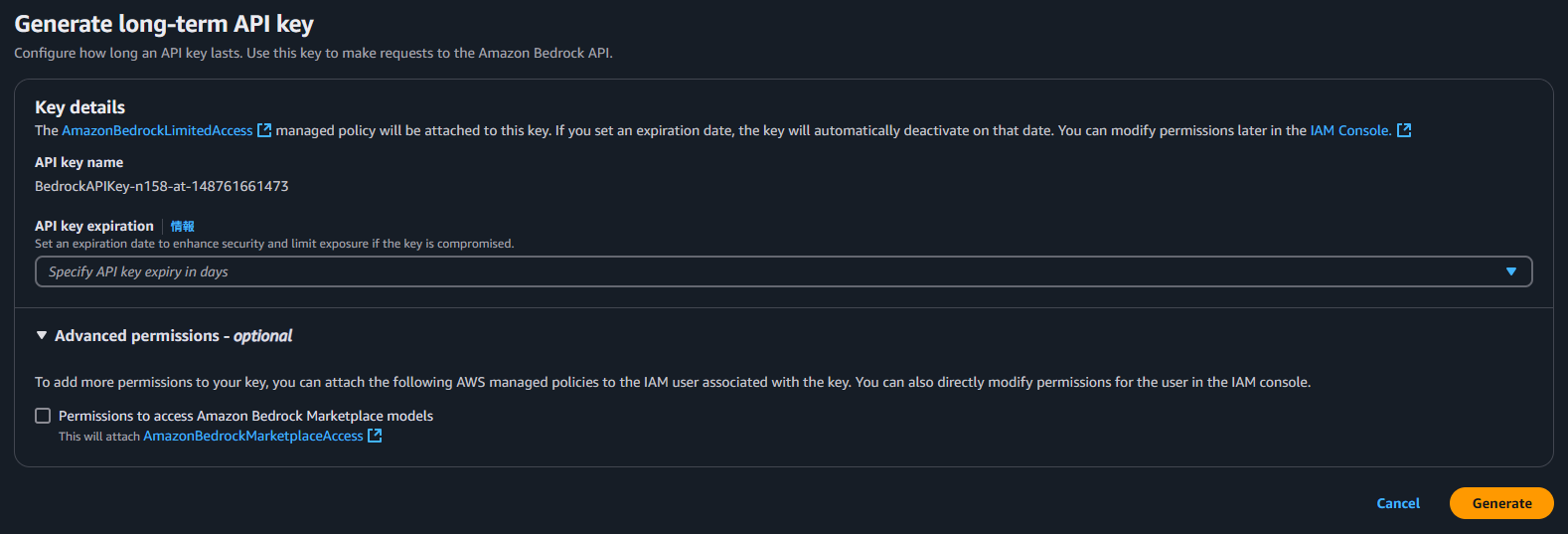Click the Cancel button

(x=1398, y=503)
